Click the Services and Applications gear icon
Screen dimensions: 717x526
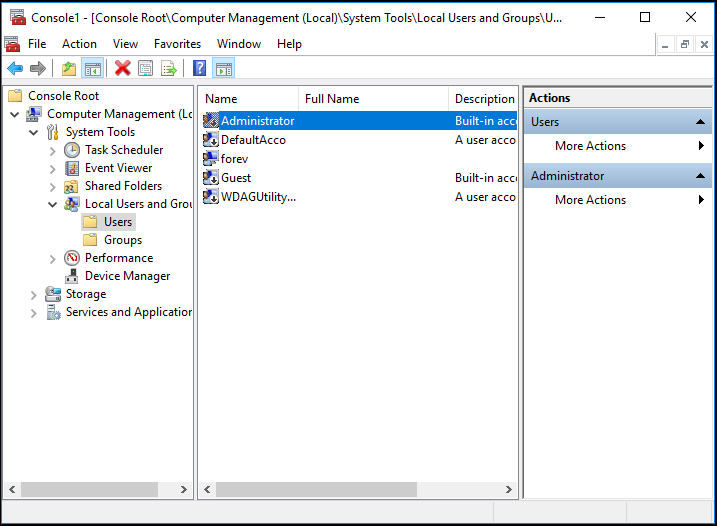pos(54,312)
